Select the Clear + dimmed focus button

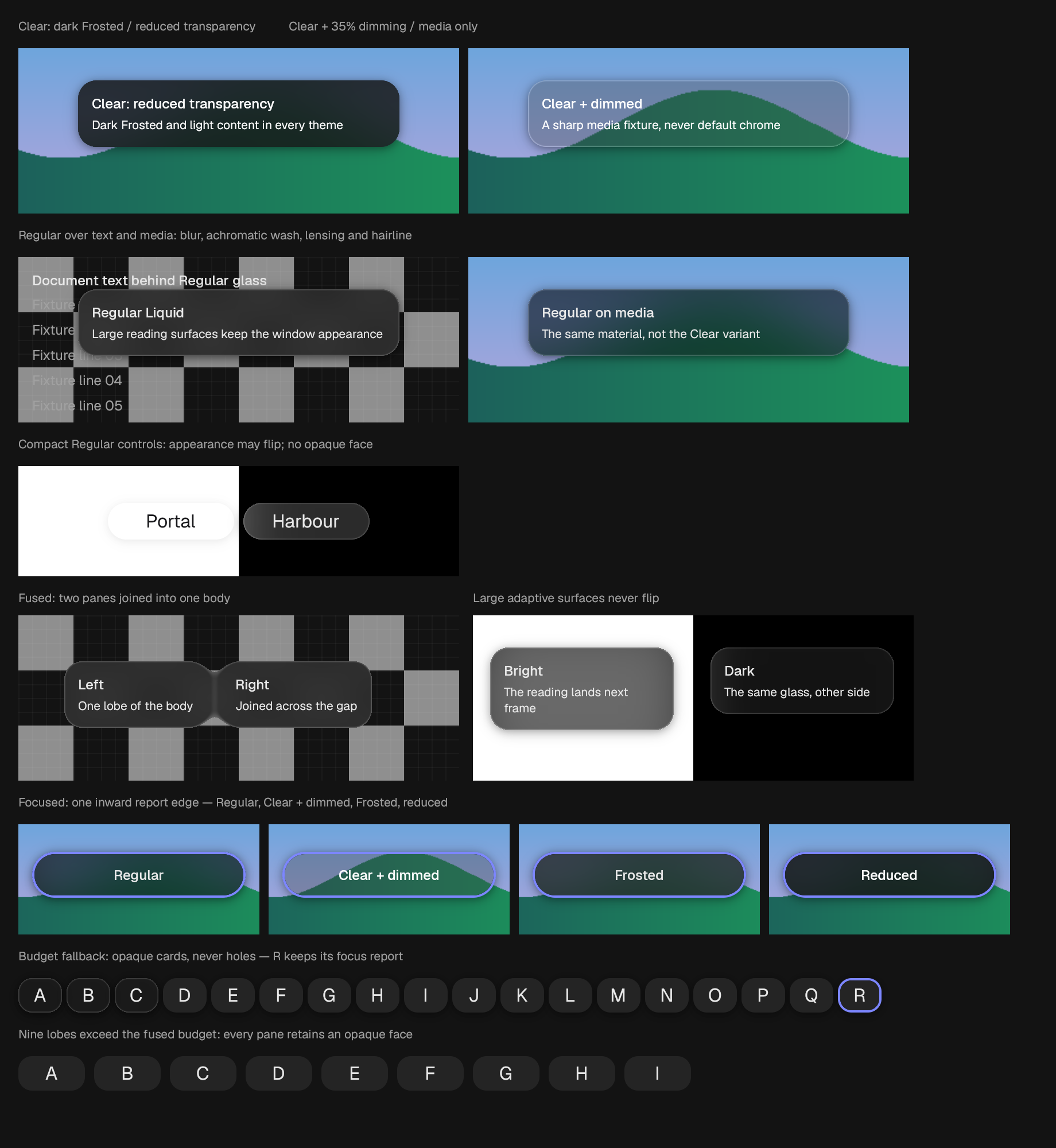coord(389,875)
